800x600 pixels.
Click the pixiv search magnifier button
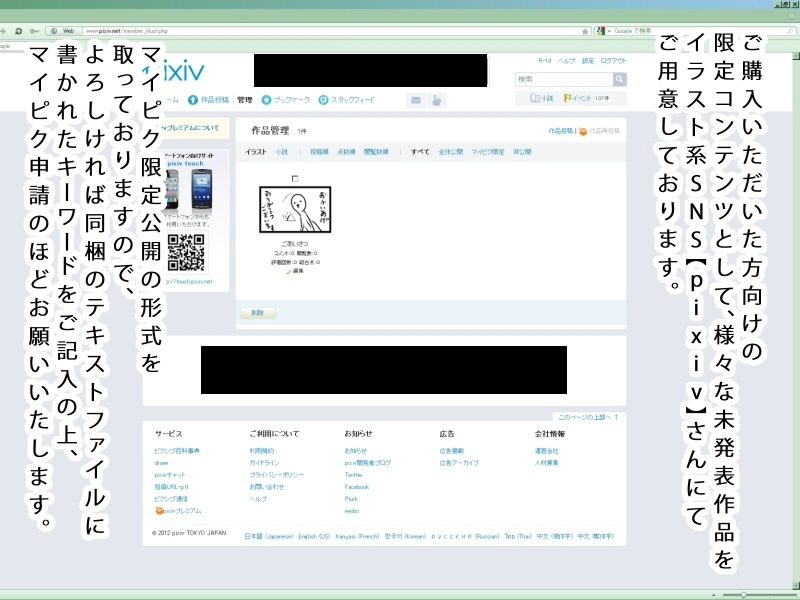point(619,79)
